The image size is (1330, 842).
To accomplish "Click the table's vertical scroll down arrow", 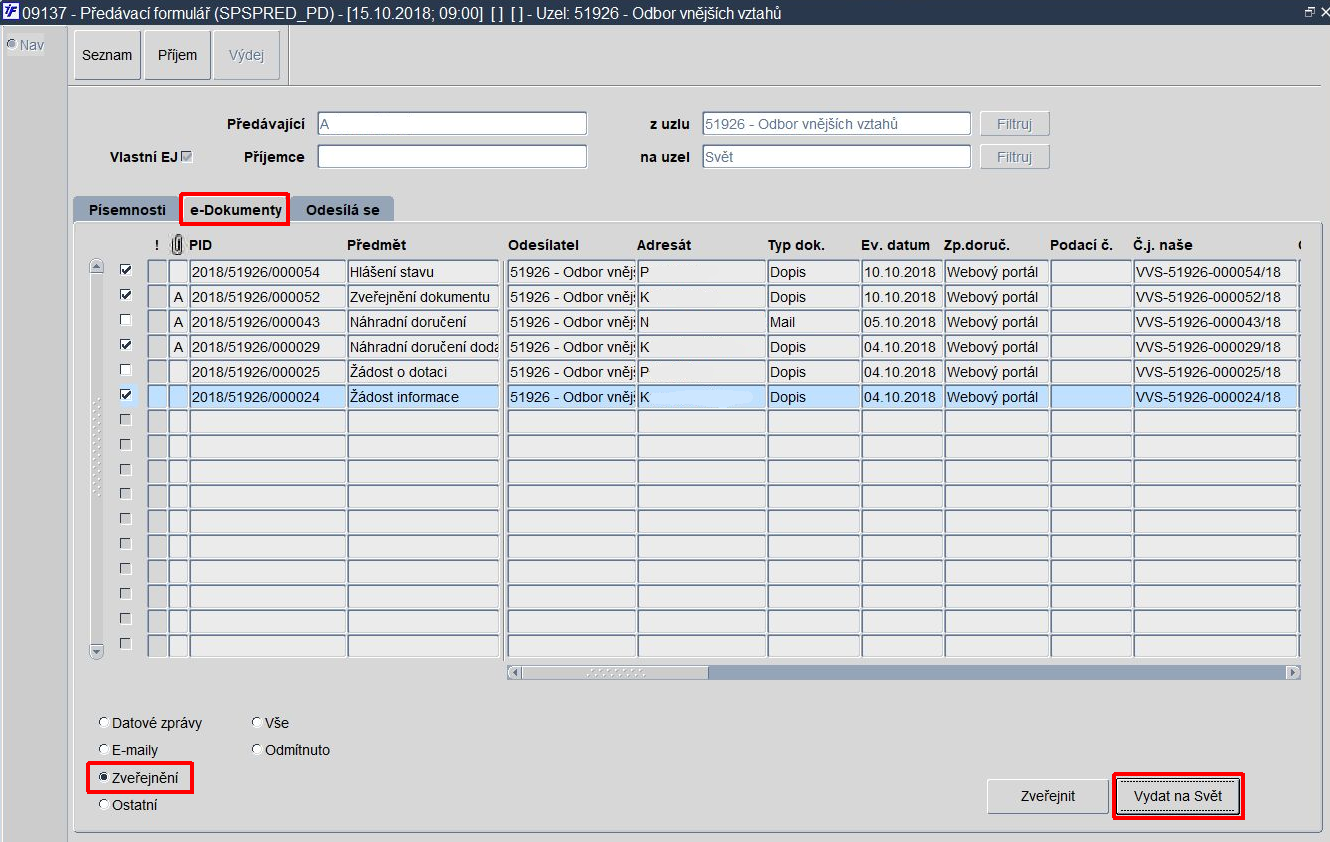I will pyautogui.click(x=96, y=651).
